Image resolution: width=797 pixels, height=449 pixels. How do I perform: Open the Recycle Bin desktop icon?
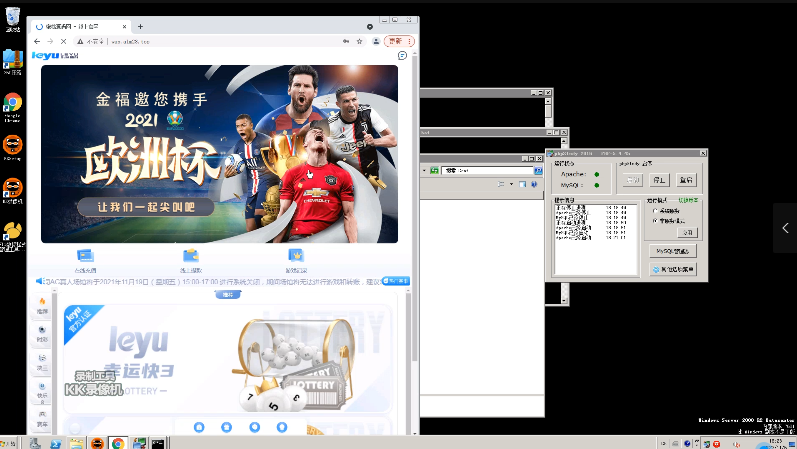(12, 19)
